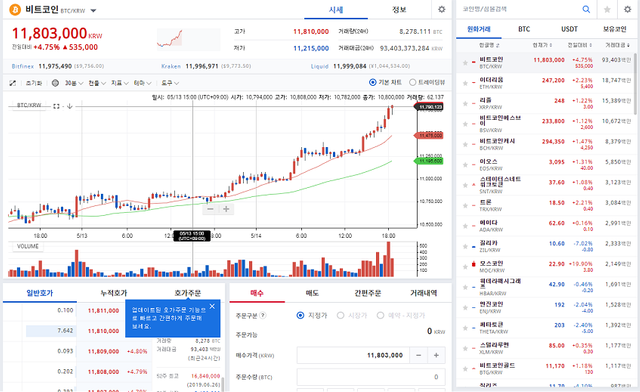Click the down arrow icon next to BTC/KRW legend

point(70,106)
